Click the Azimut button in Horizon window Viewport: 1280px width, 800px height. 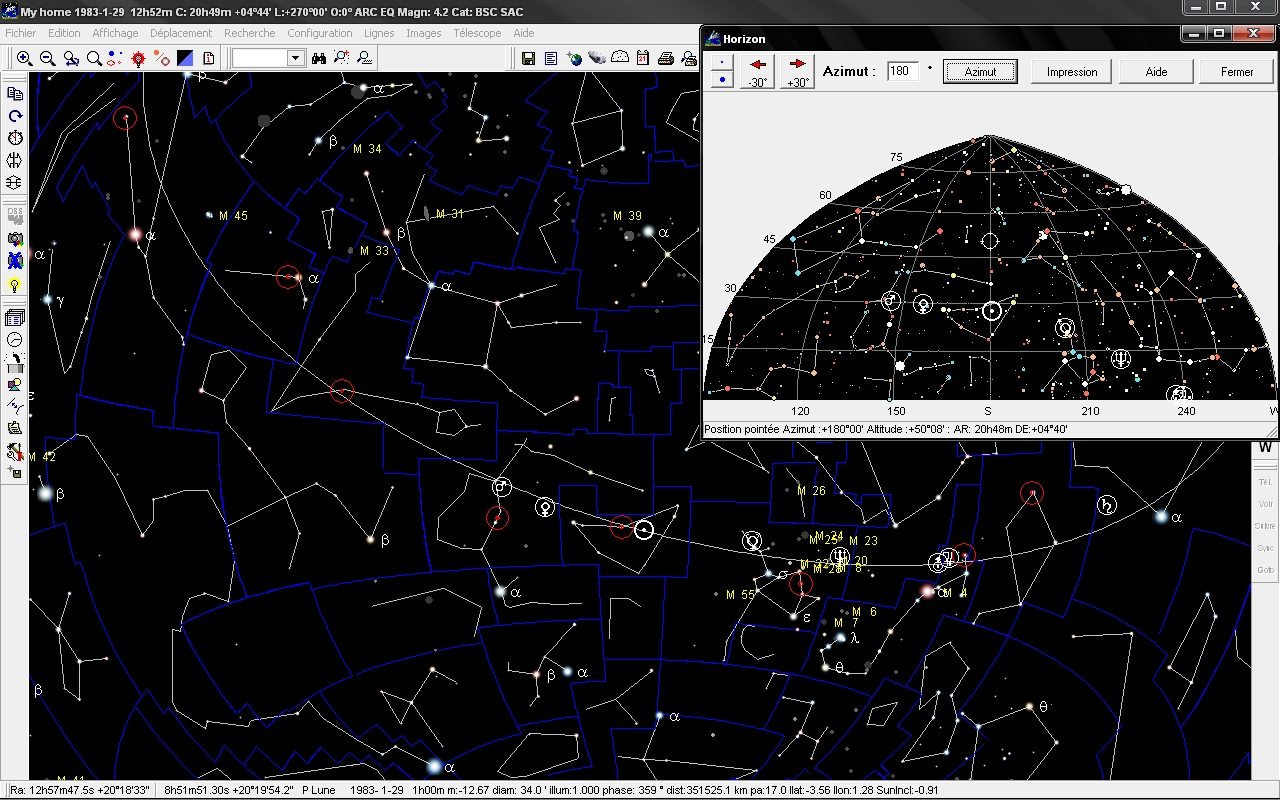[x=980, y=72]
